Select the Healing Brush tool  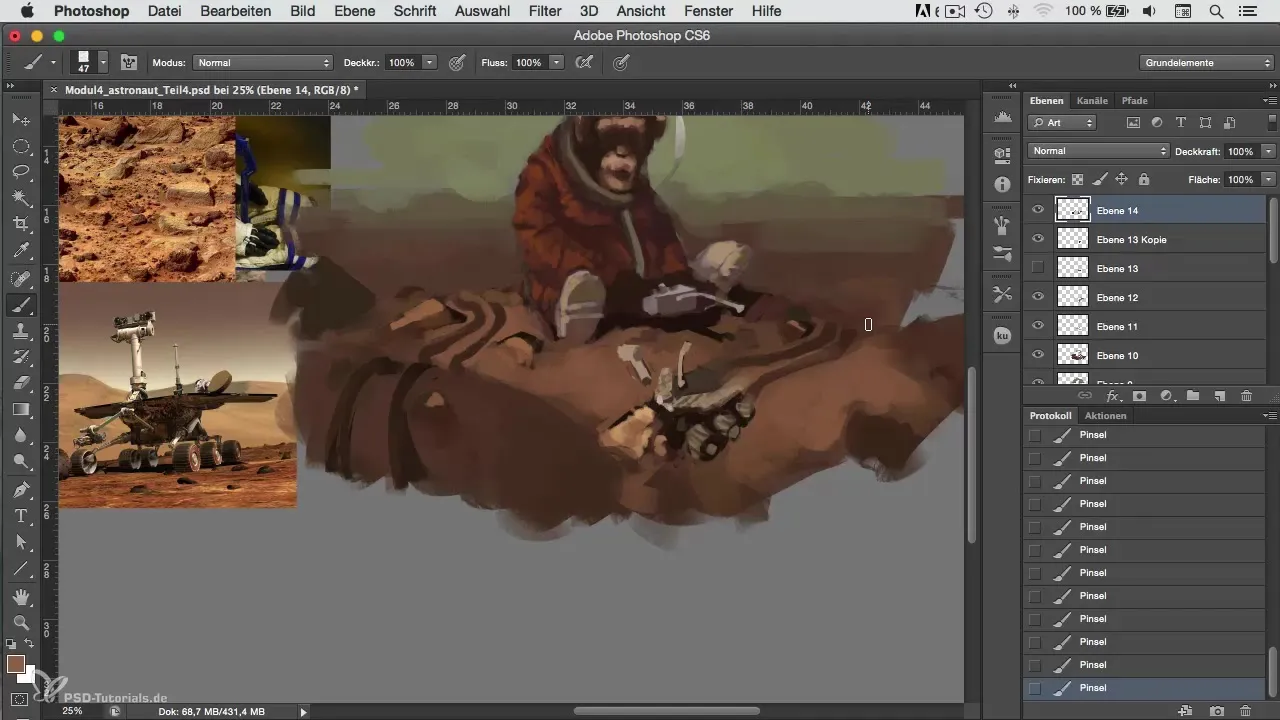click(21, 279)
